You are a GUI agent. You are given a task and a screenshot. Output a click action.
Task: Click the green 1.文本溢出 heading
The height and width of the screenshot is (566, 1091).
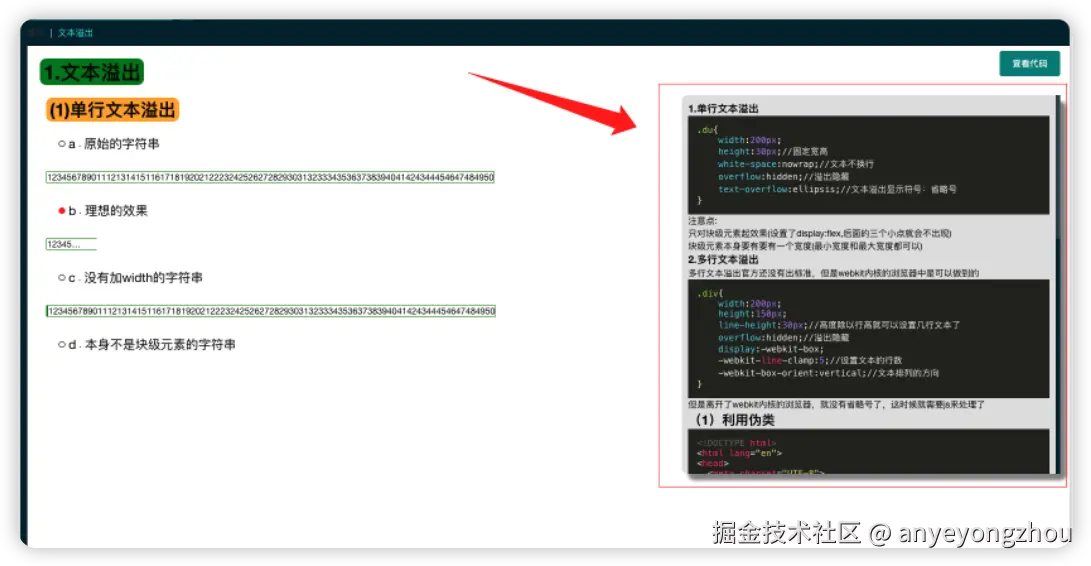click(x=92, y=72)
